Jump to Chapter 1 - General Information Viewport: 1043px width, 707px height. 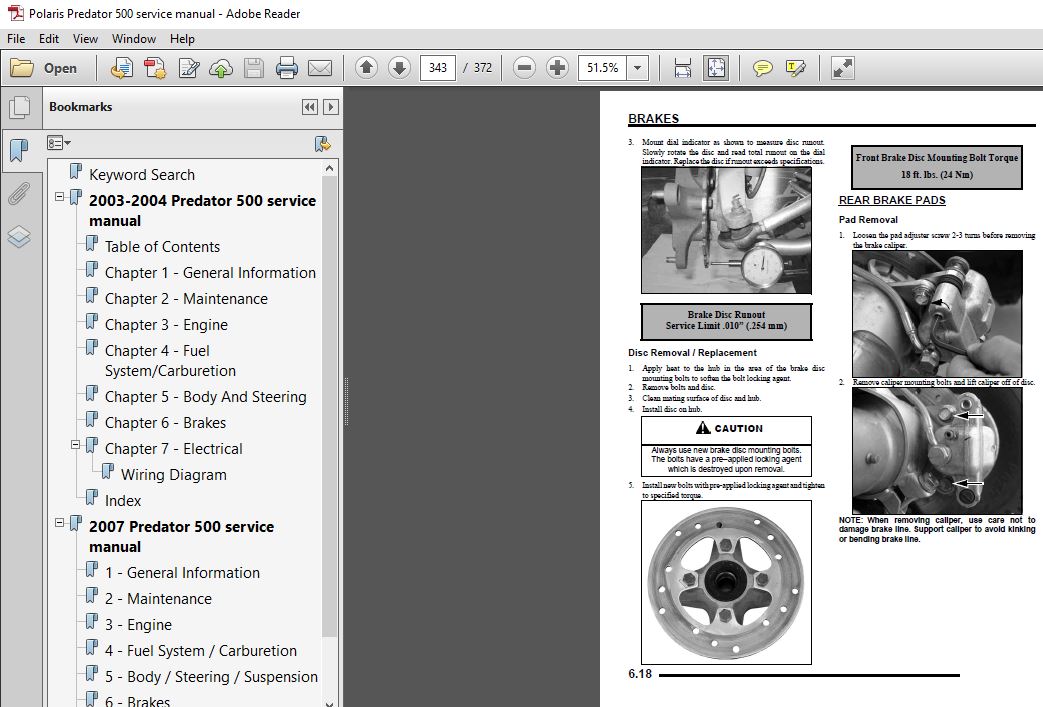coord(210,273)
